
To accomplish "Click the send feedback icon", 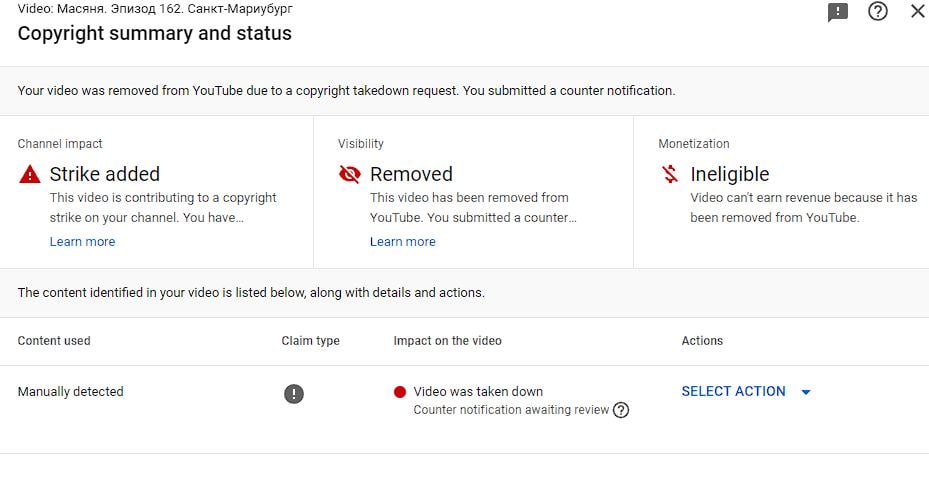I will pyautogui.click(x=838, y=12).
